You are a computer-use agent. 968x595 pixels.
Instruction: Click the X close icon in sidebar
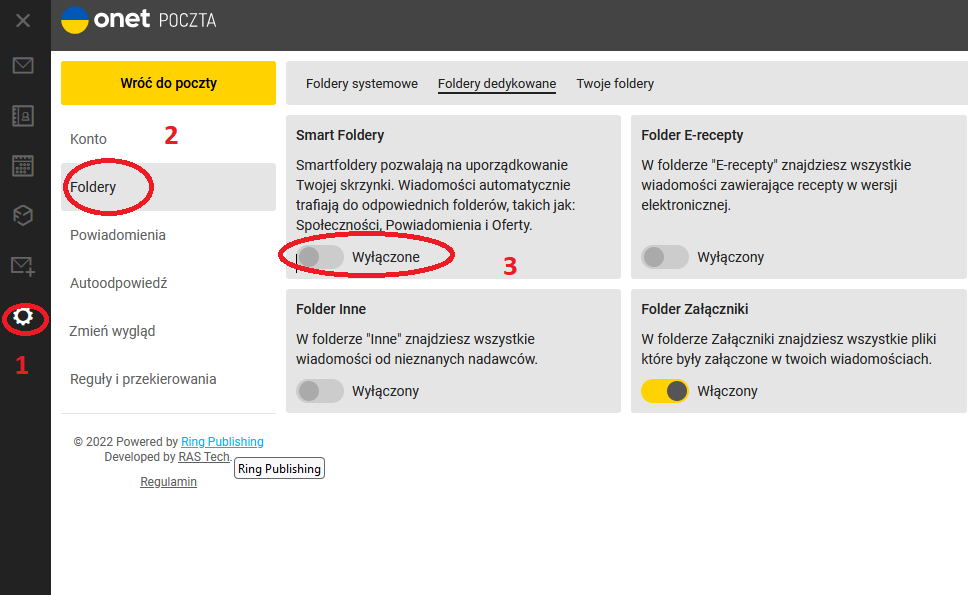pyautogui.click(x=22, y=20)
